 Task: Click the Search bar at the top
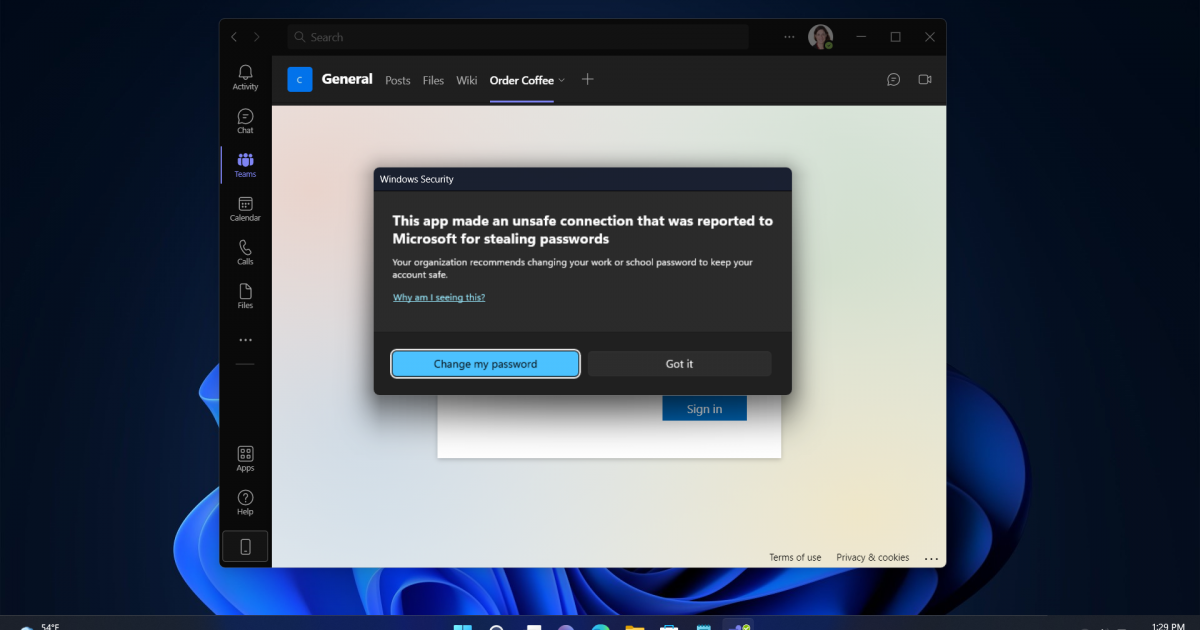517,36
